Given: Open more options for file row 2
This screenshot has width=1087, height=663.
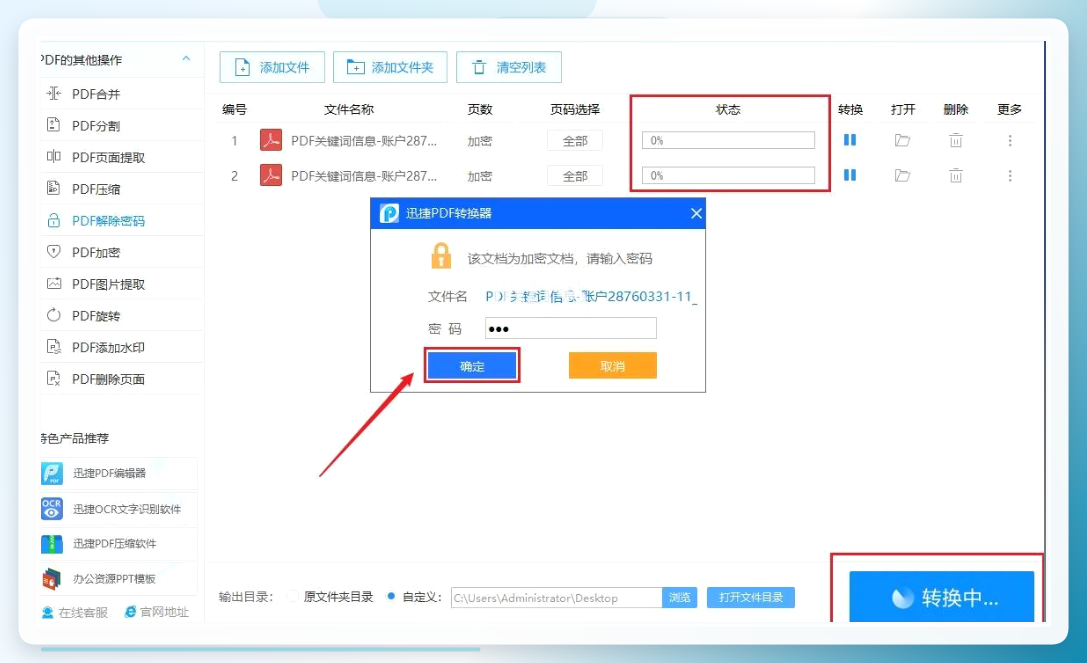Looking at the screenshot, I should (x=1010, y=176).
